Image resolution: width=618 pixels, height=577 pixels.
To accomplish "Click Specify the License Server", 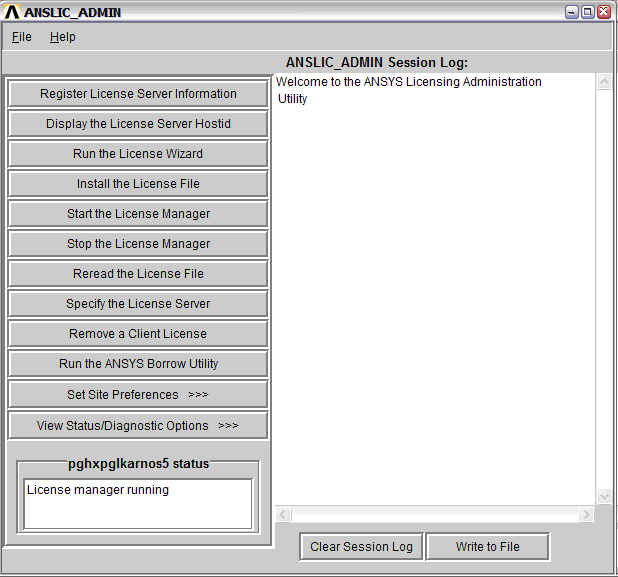I will tap(138, 303).
